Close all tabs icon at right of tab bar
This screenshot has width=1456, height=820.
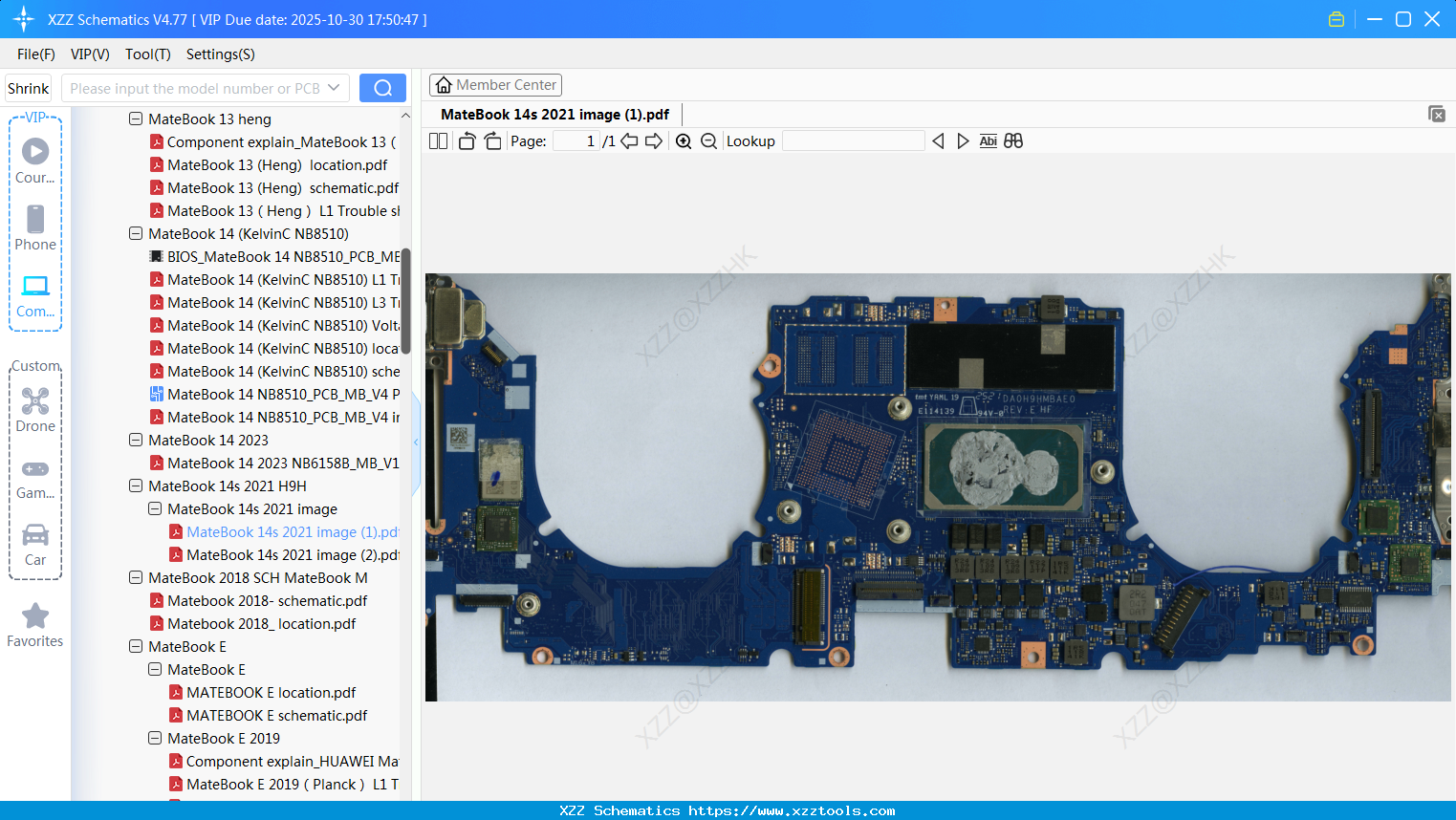coord(1436,114)
